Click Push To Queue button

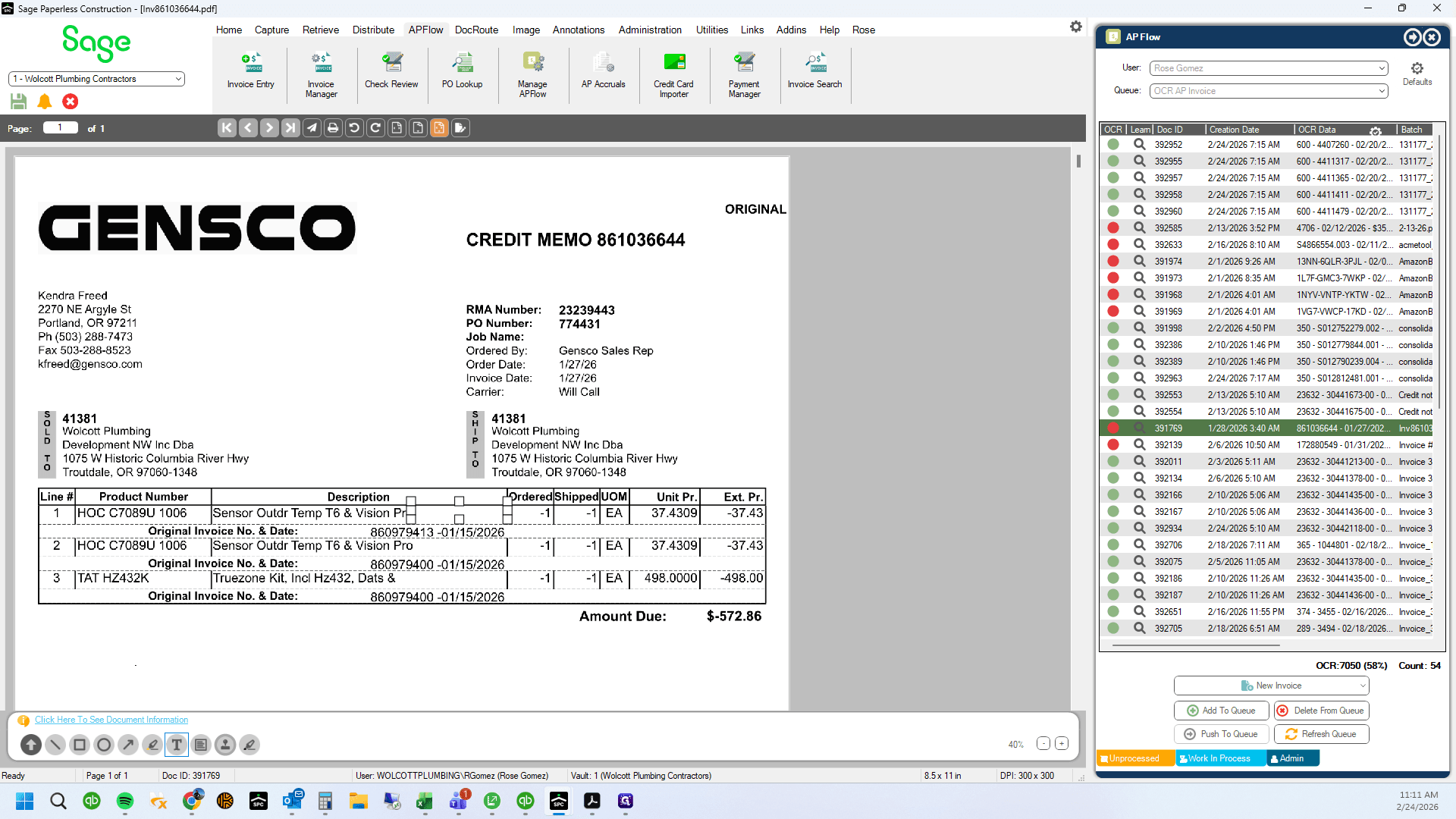1222,734
